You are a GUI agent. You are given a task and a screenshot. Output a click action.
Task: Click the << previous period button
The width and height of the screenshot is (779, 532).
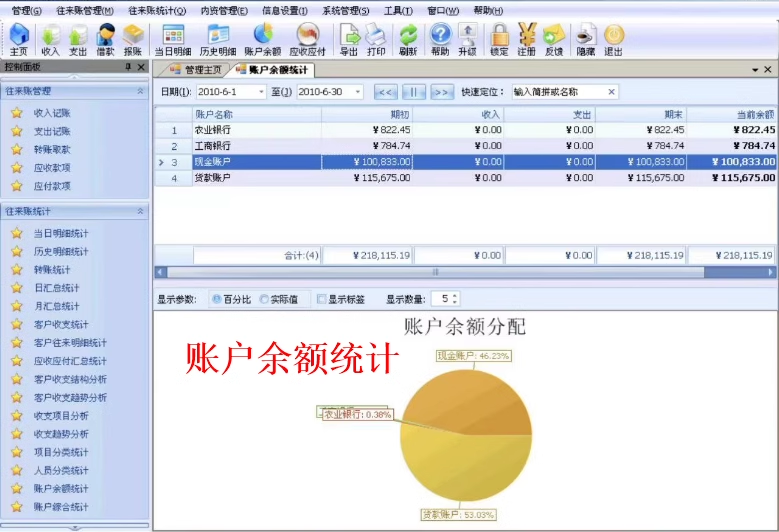pos(386,92)
